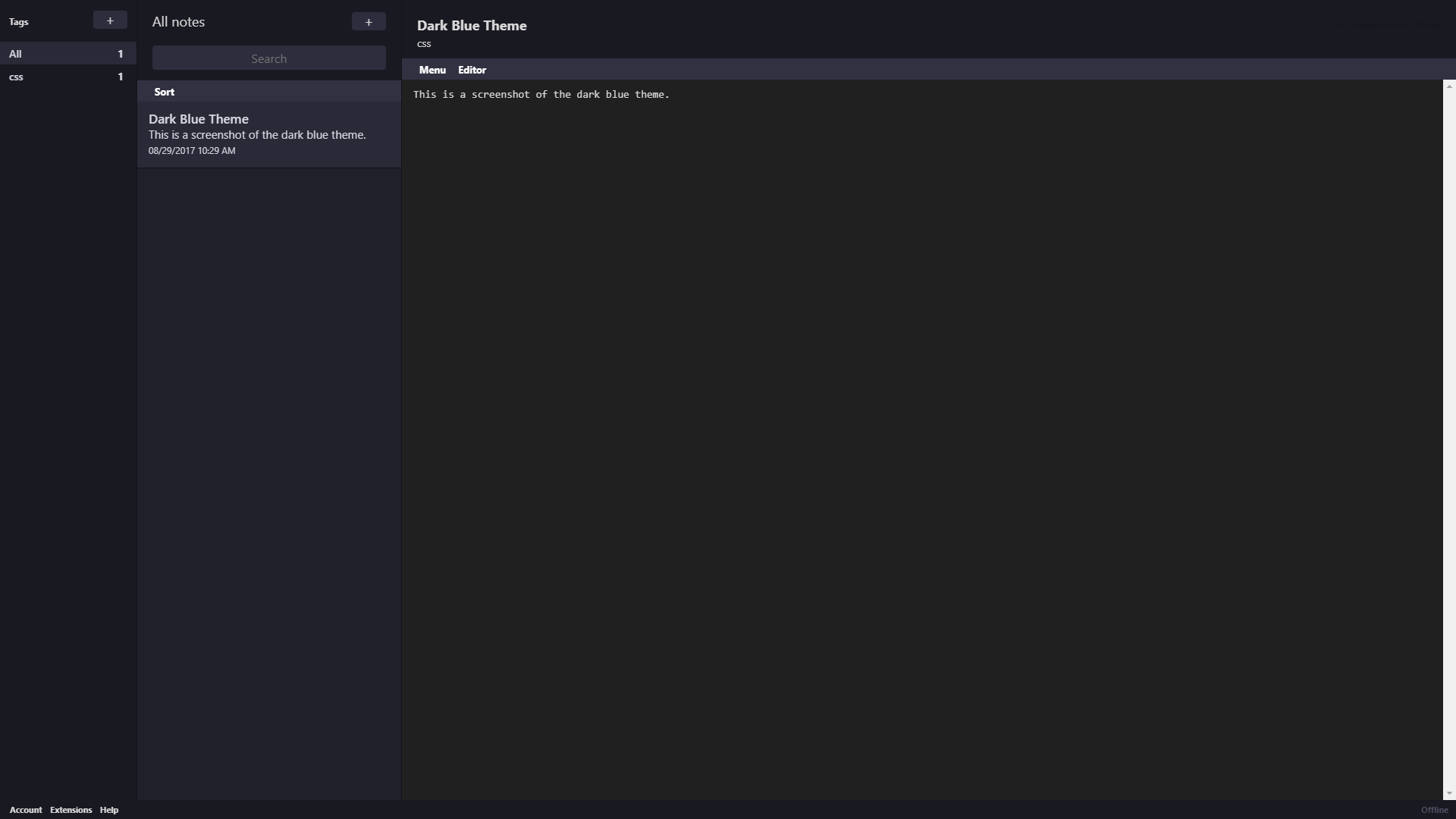Screen dimensions: 1456x819
Task: Open the Account panel
Action: coord(26,810)
